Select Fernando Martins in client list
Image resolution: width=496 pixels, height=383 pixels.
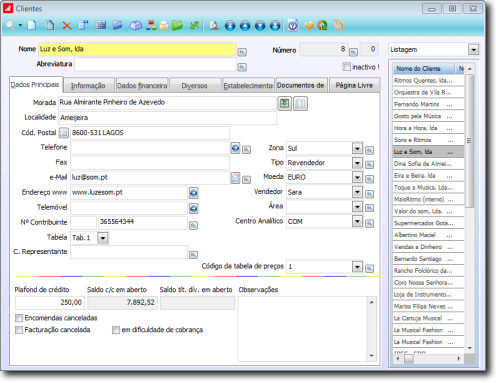pos(428,104)
